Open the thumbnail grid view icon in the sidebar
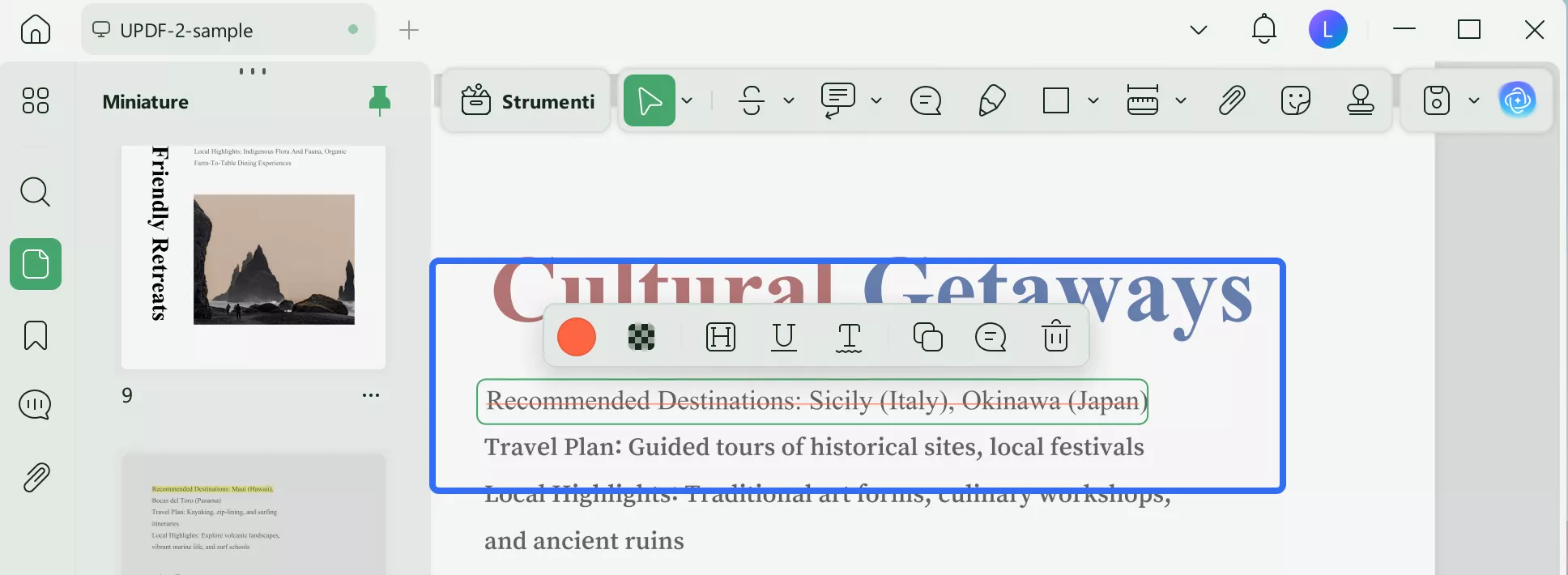This screenshot has width=1568, height=575. (x=36, y=100)
